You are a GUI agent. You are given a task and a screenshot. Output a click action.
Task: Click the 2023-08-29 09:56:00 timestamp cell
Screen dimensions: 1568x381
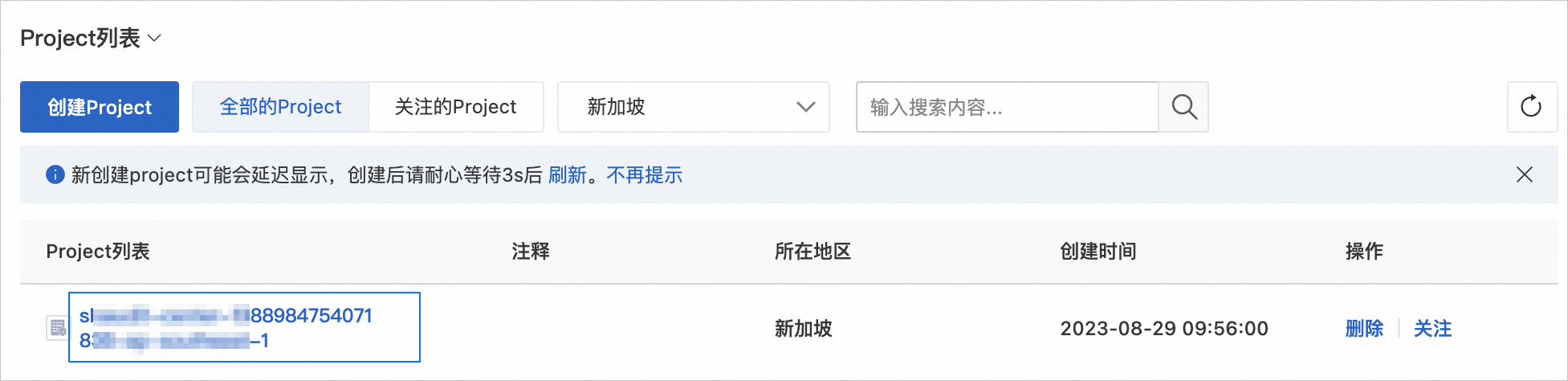coord(1163,329)
